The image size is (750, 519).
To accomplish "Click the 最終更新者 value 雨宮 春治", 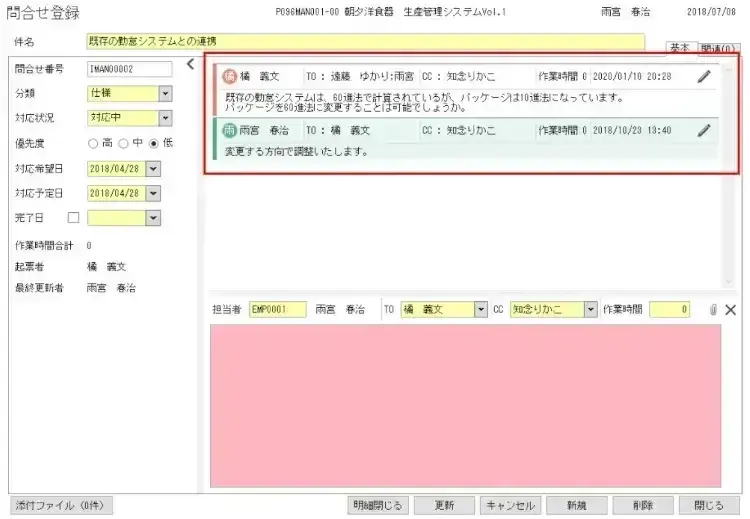I will [x=111, y=288].
